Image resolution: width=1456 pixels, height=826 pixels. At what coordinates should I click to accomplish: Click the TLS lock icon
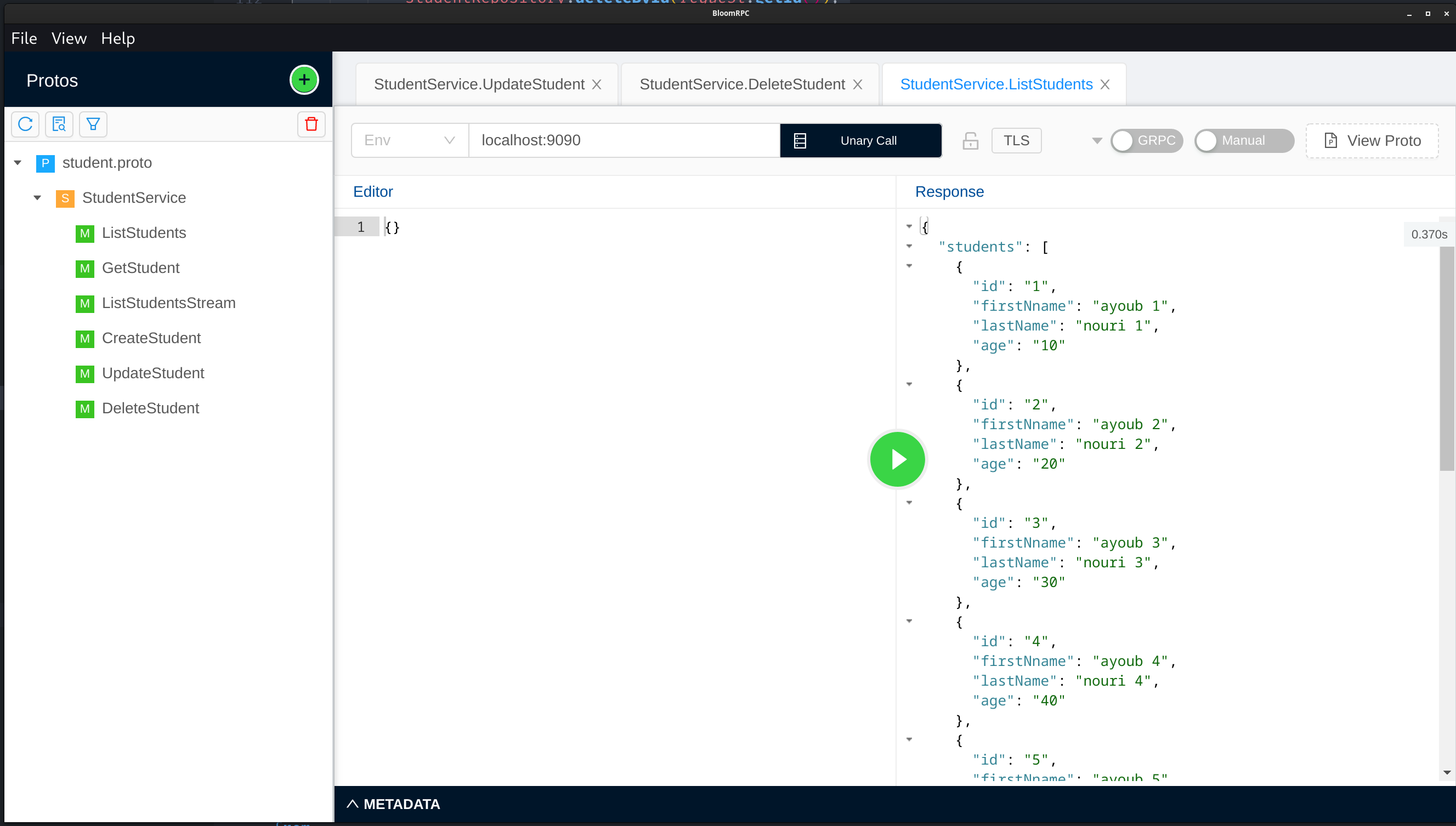(970, 141)
